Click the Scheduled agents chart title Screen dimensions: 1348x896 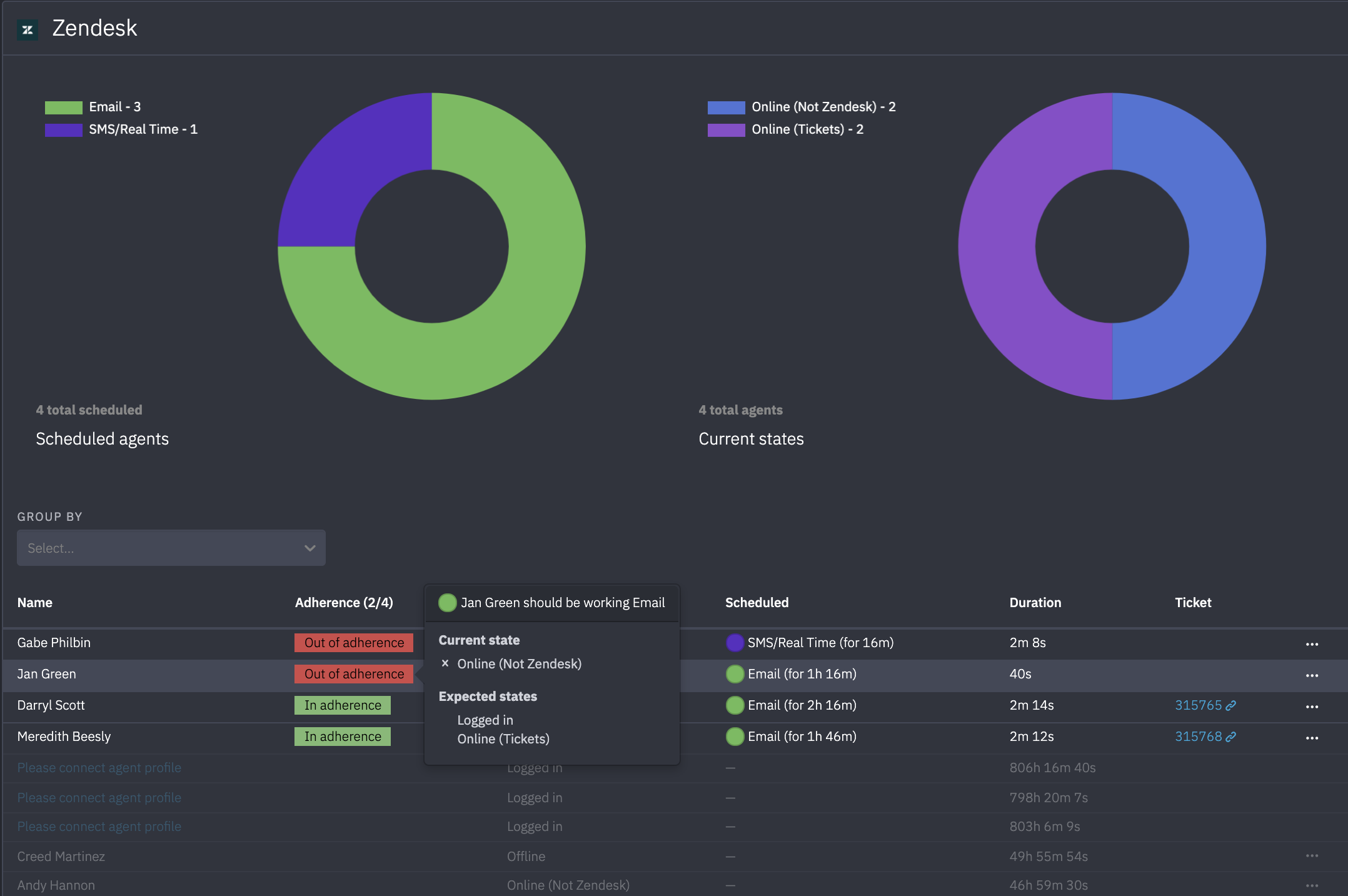[103, 439]
